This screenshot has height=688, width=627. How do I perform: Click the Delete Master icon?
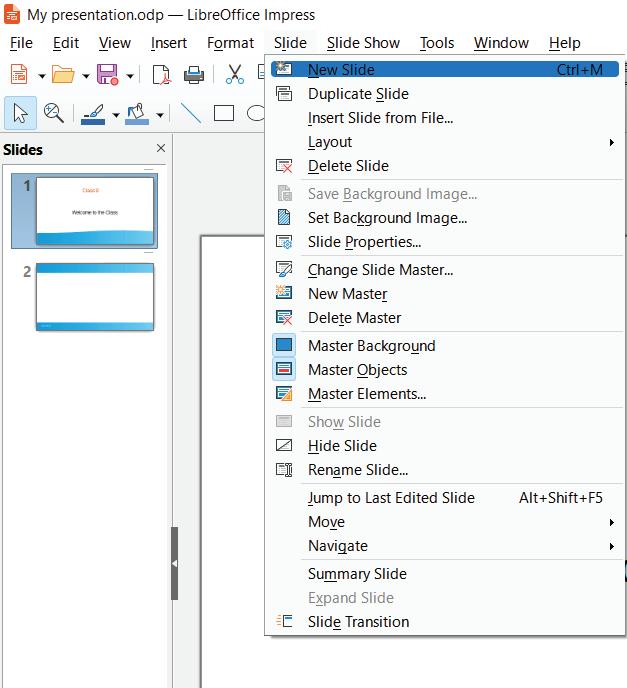(x=284, y=317)
